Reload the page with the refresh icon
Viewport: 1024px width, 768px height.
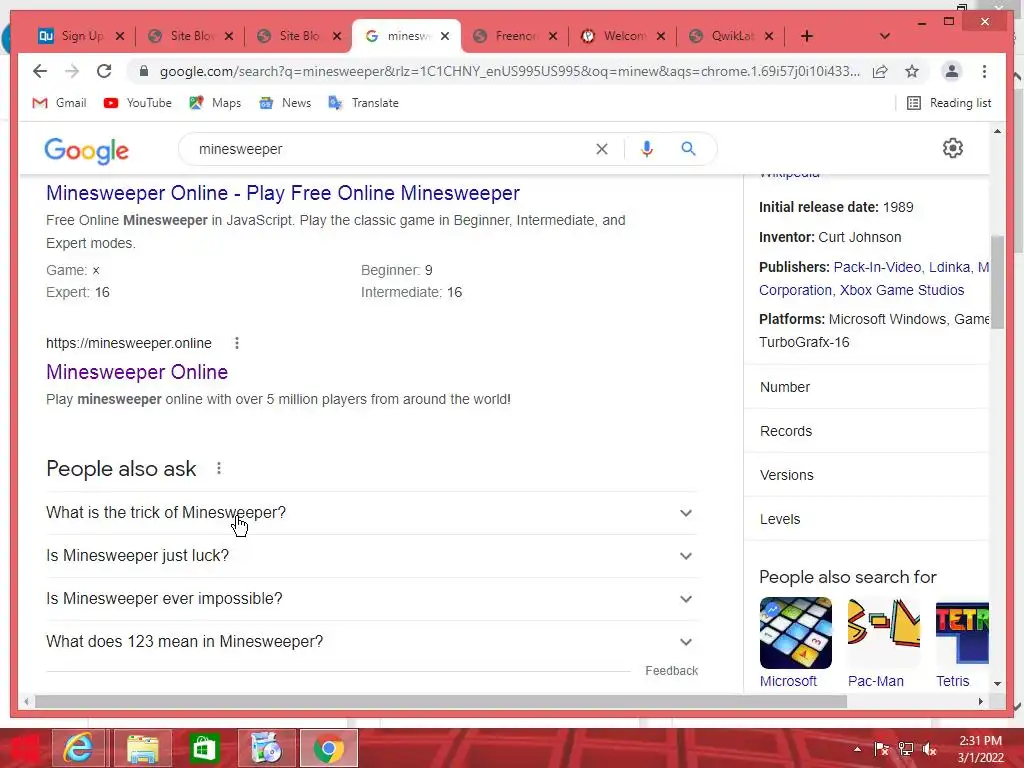(104, 71)
